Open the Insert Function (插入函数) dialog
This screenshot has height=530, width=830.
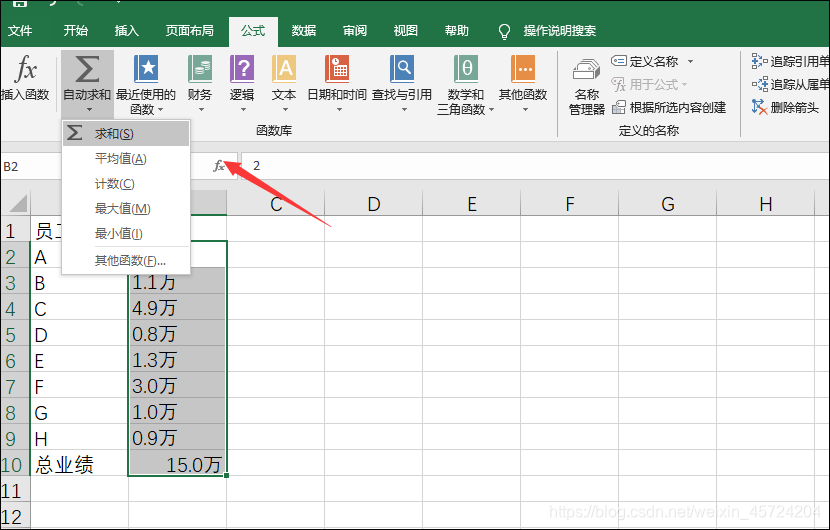25,78
